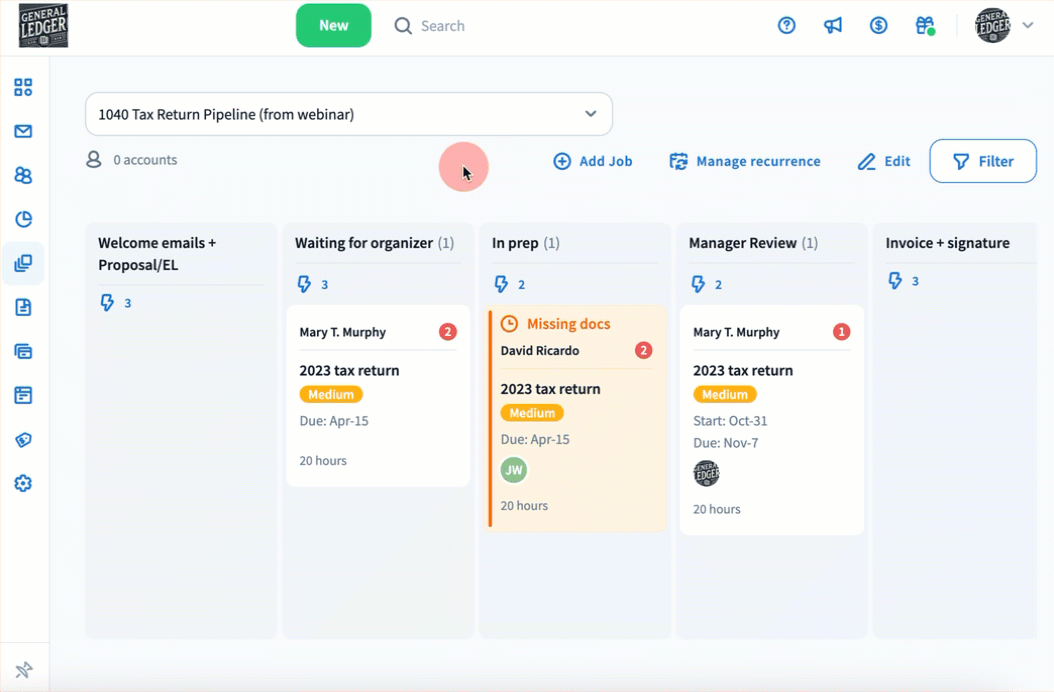Open Manage recurrence

pos(745,161)
